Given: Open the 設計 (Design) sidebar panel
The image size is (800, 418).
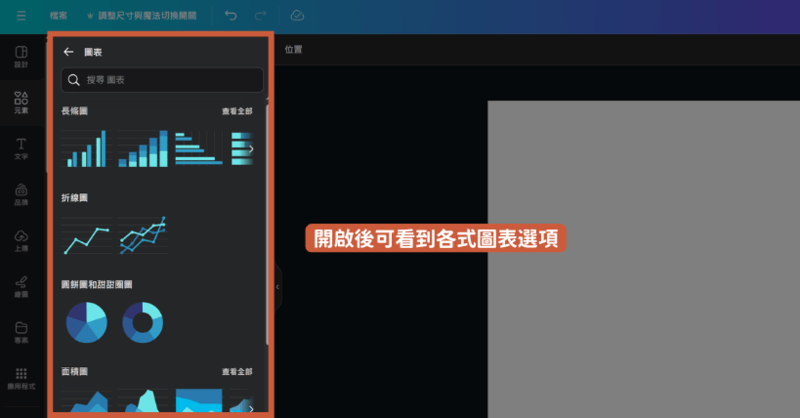Looking at the screenshot, I should (x=21, y=56).
